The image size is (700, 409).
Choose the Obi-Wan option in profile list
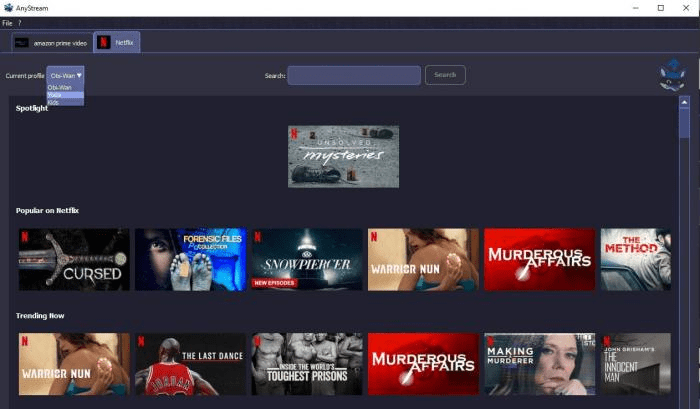(x=60, y=87)
